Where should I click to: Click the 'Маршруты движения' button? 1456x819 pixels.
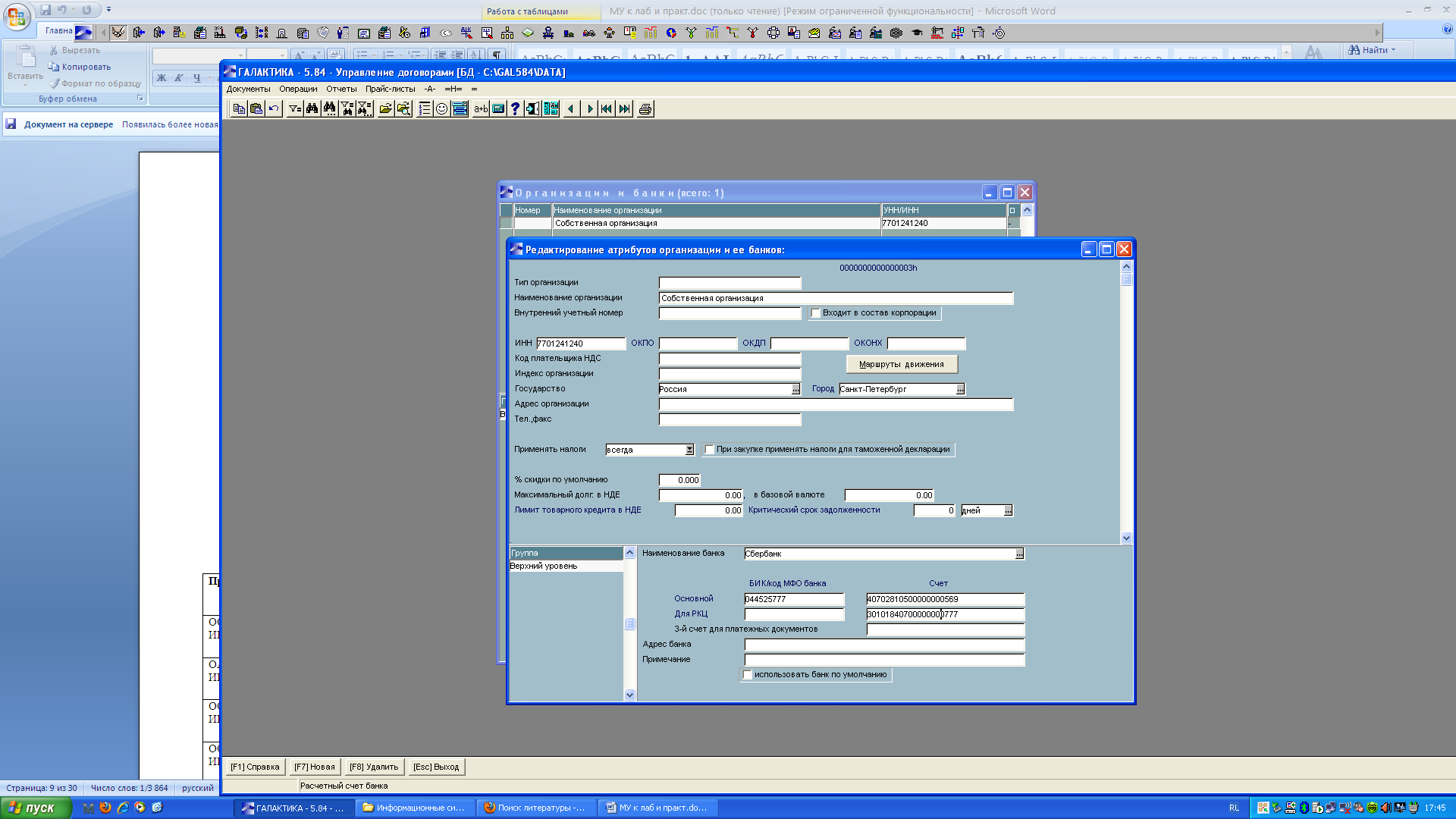(x=902, y=365)
